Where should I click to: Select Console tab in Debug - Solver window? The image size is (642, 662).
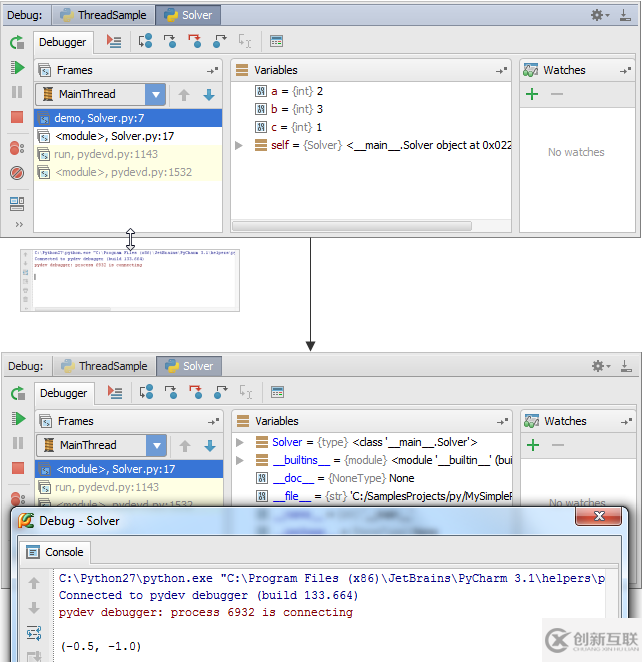(x=55, y=552)
